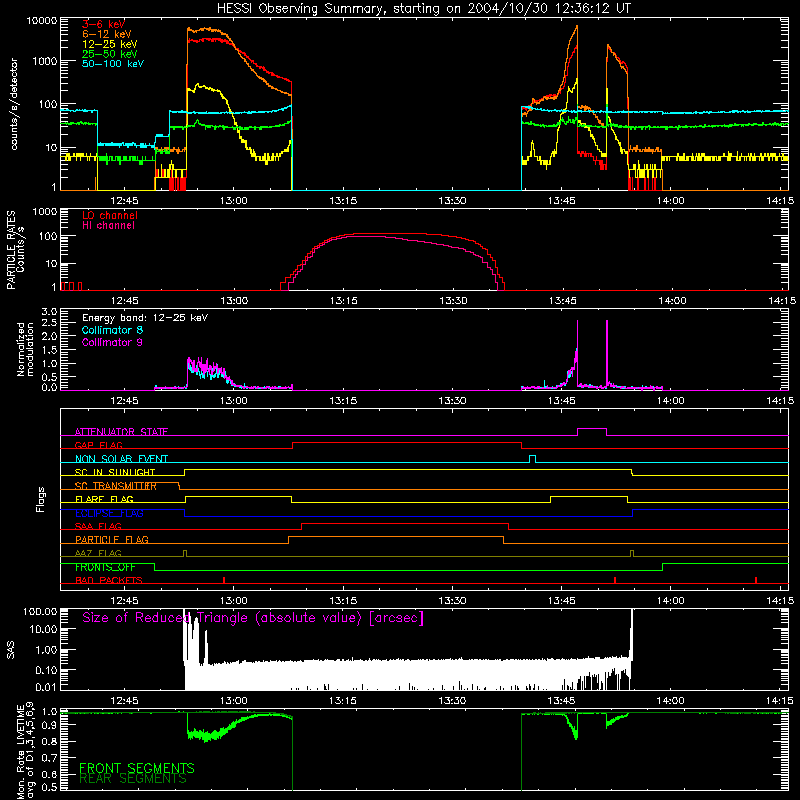Click the Collimator 8 legend label
This screenshot has height=800, width=800.
click(112, 330)
